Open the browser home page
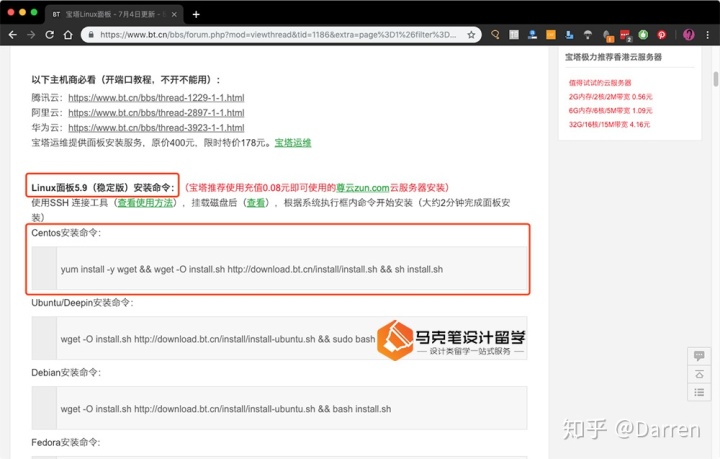 tap(68, 35)
